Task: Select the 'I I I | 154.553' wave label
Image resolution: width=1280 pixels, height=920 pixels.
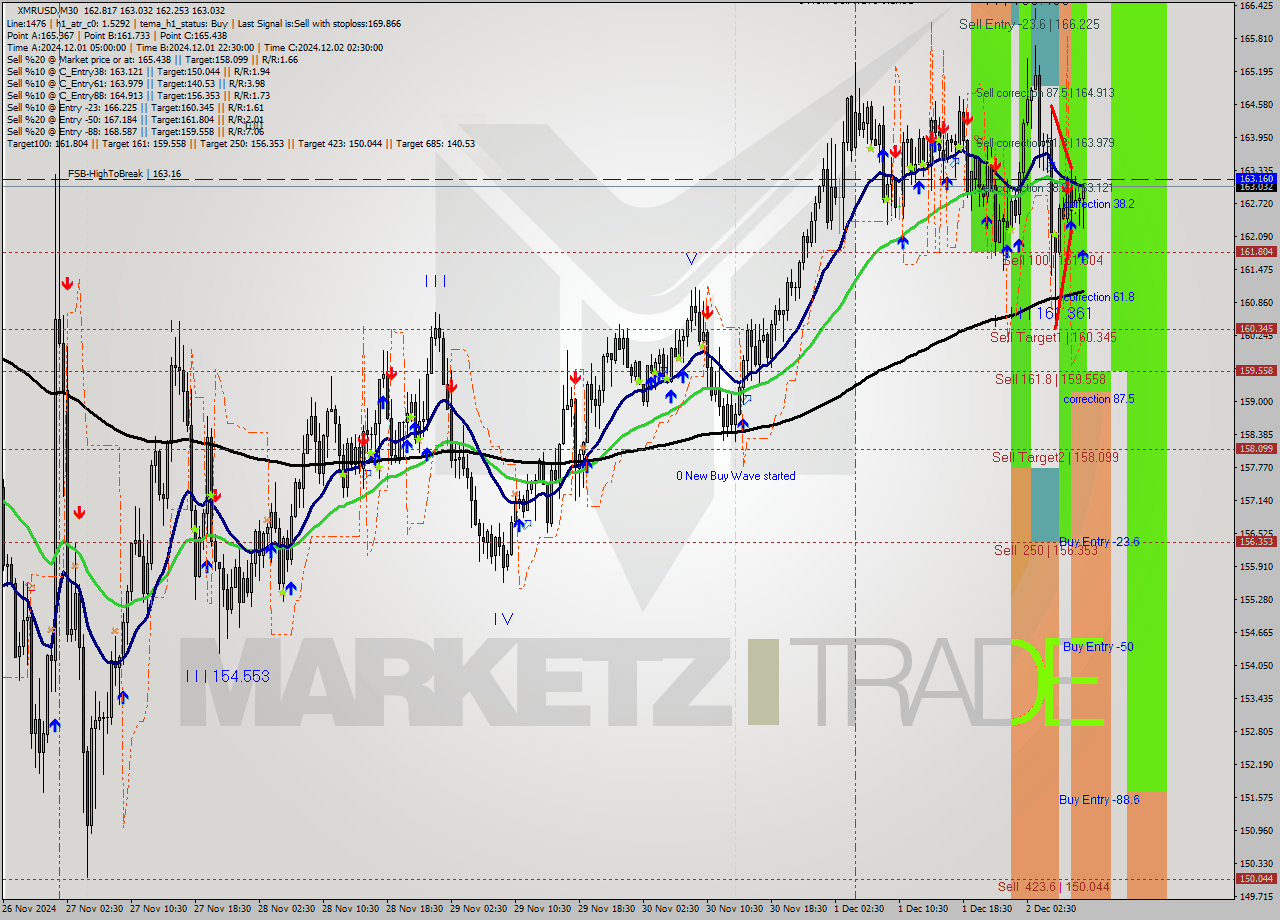Action: point(227,676)
